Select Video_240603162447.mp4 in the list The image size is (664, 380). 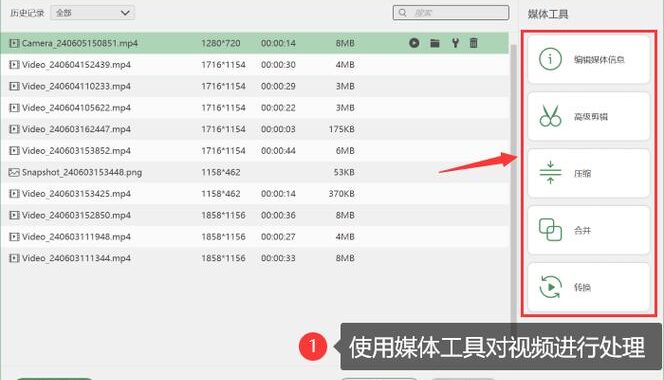point(255,129)
